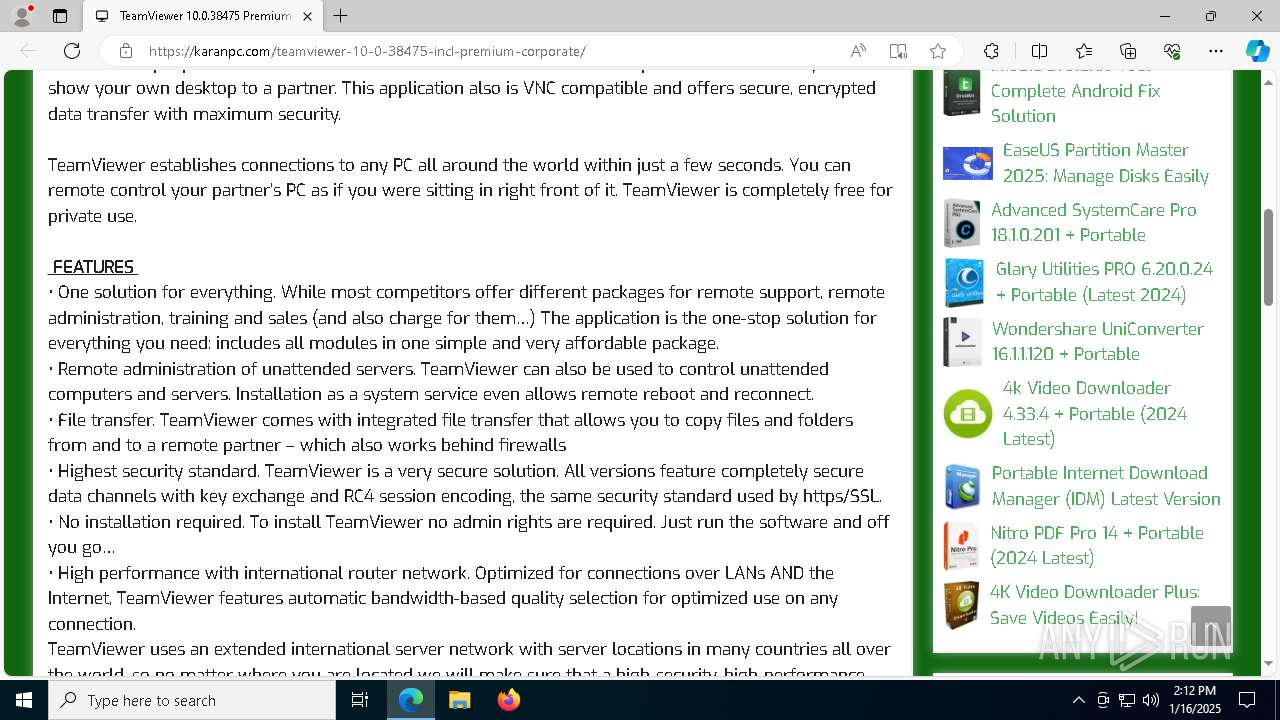The width and height of the screenshot is (1280, 720).
Task: Click the Nitro Pro box thumbnail
Action: 961,545
